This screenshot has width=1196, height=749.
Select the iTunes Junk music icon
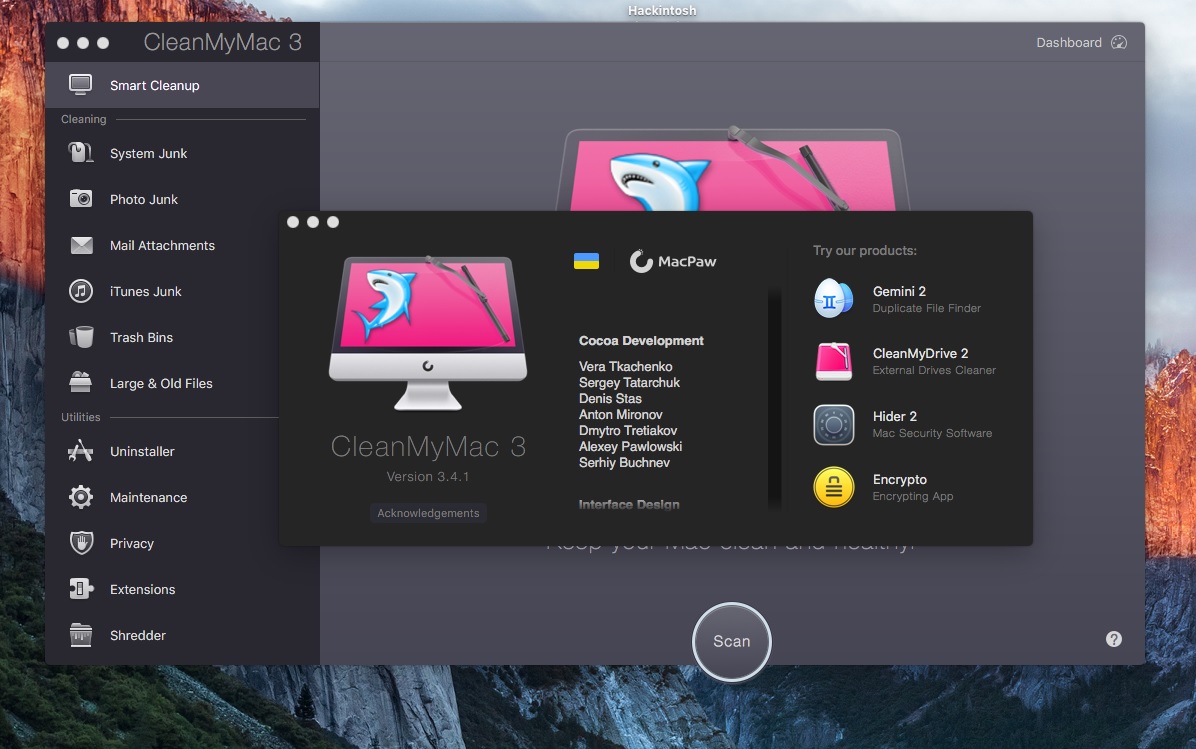[x=81, y=291]
